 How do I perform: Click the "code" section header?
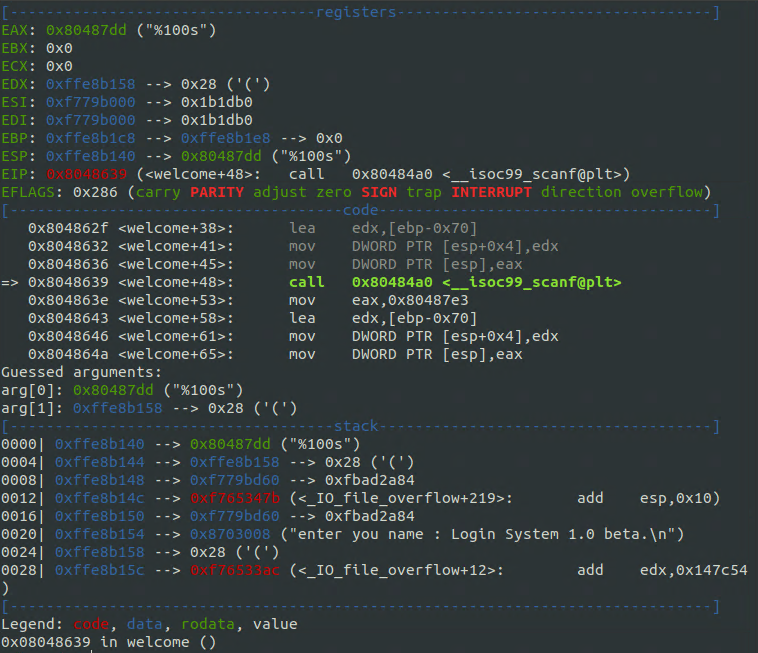(x=361, y=210)
